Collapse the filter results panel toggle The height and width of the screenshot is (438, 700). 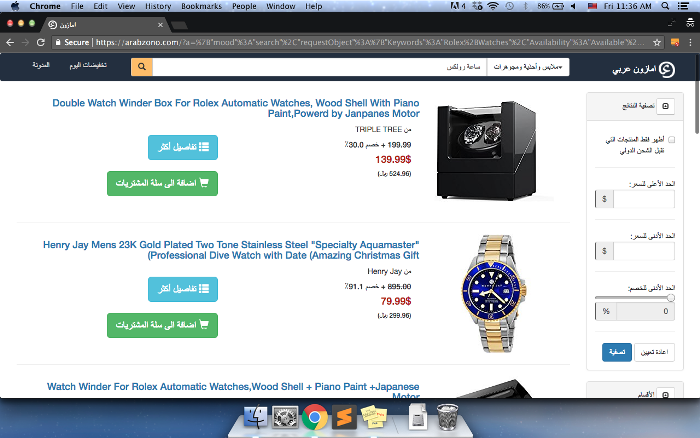tap(665, 106)
